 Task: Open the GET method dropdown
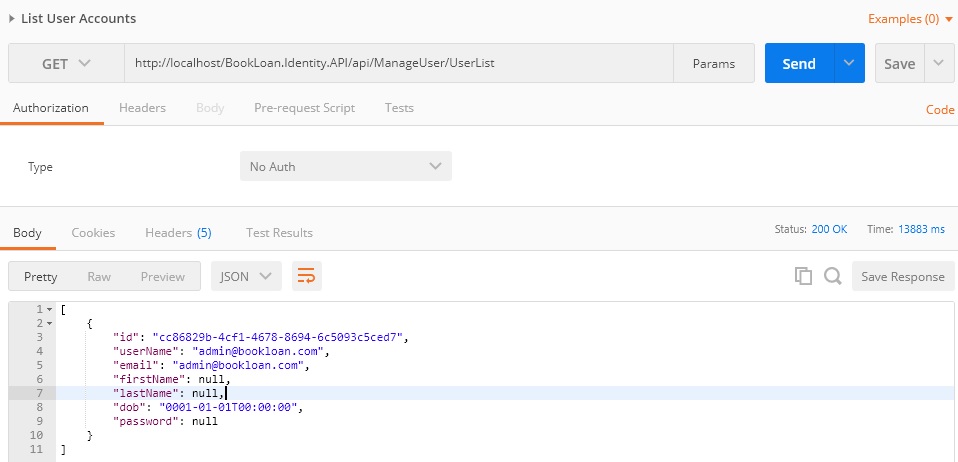coord(66,63)
